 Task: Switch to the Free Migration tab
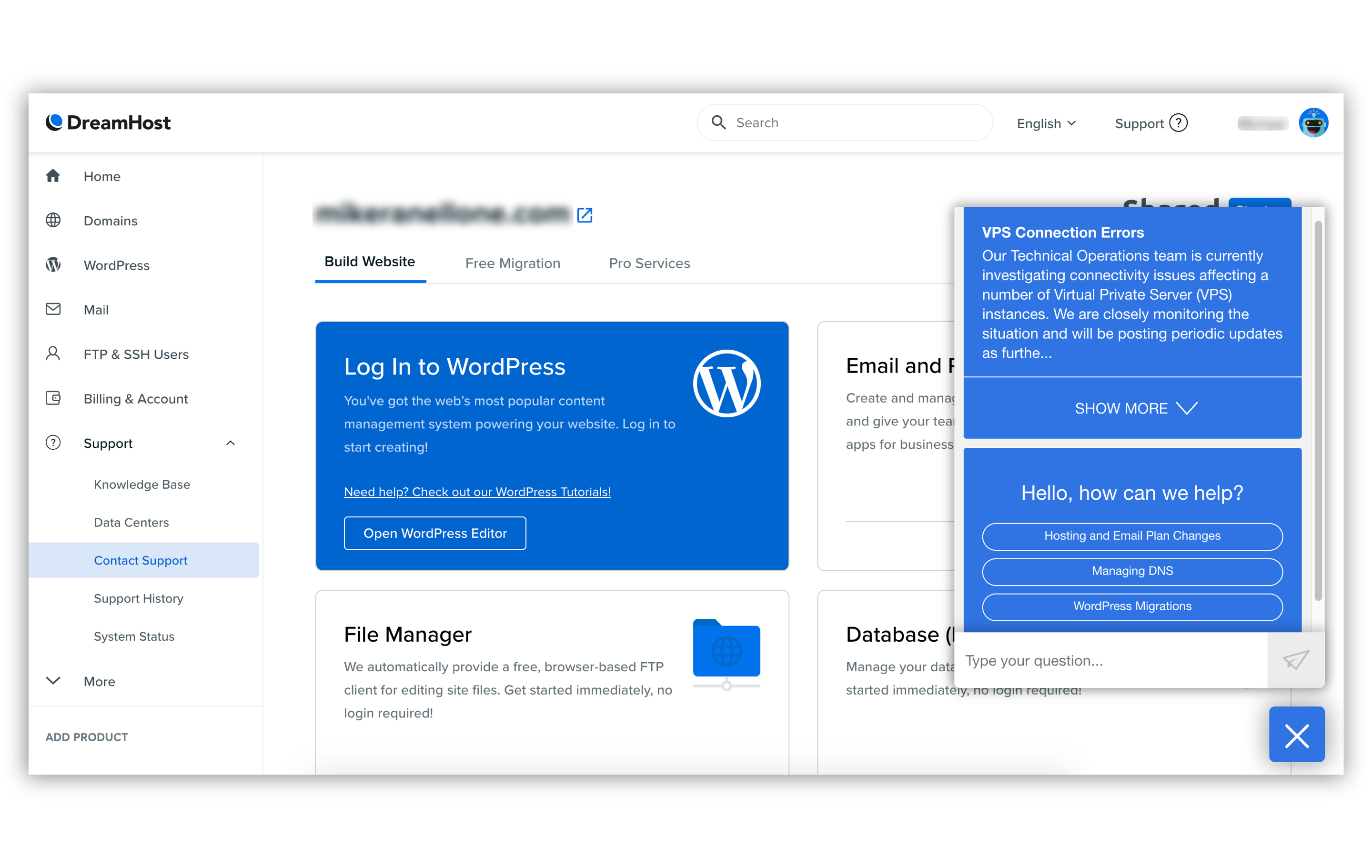512,263
